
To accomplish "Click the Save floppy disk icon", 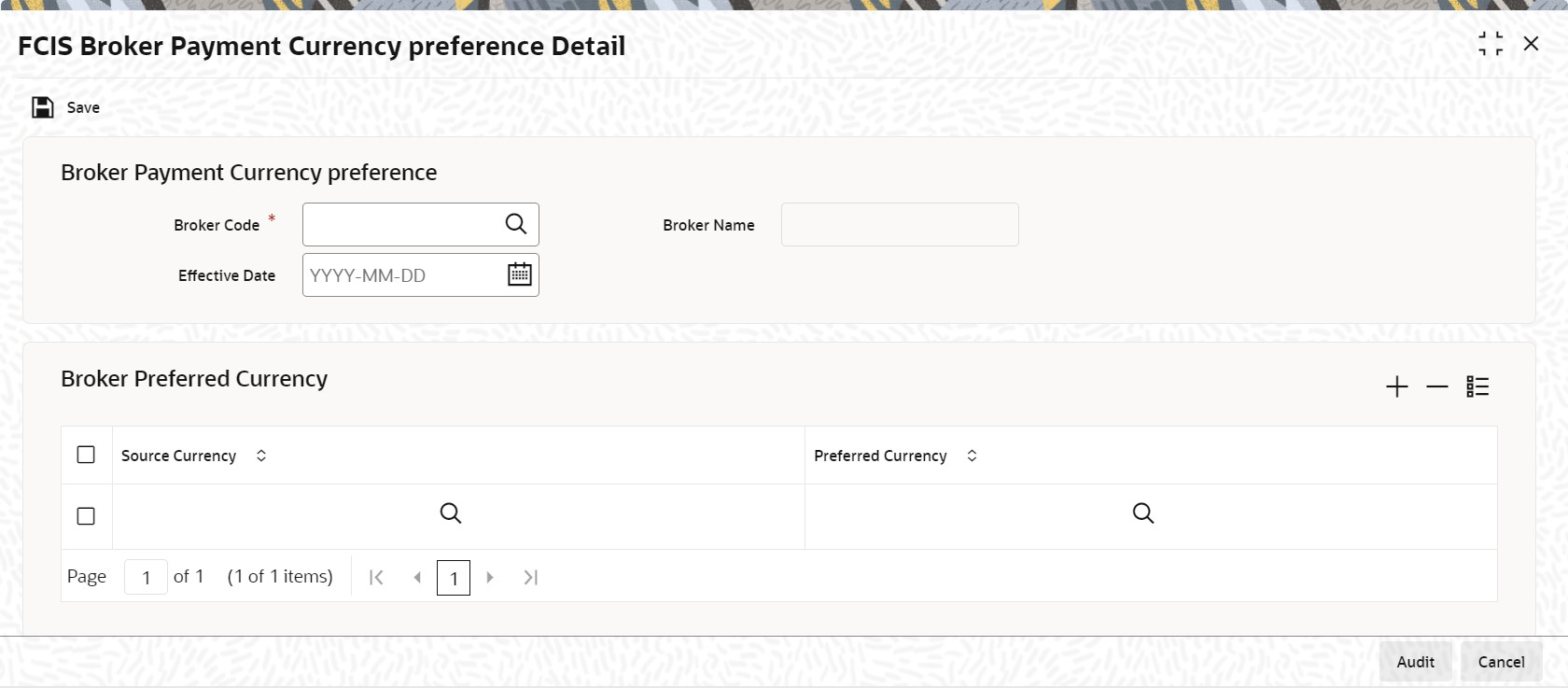I will [x=43, y=107].
